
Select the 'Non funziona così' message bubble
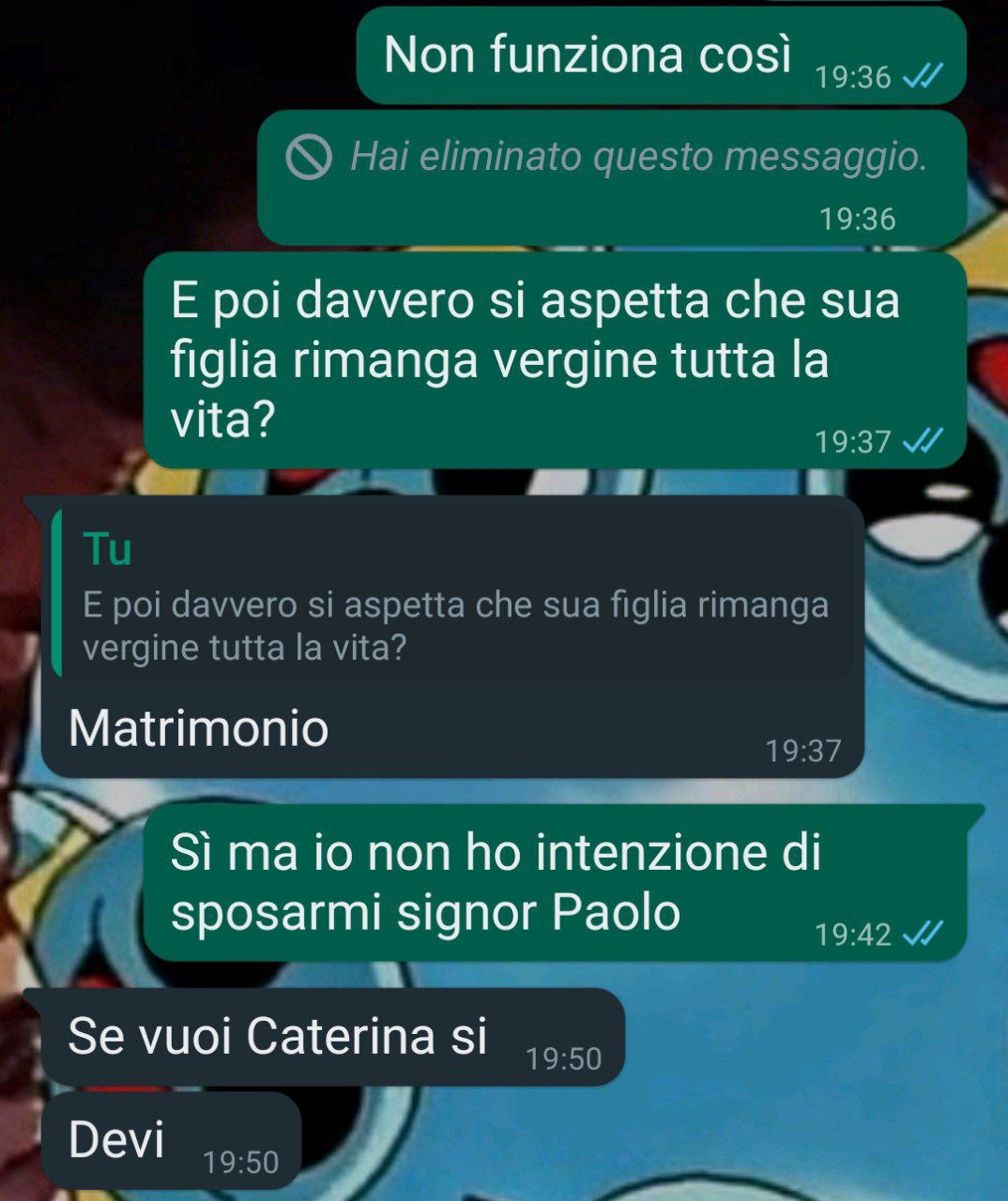pos(662,55)
